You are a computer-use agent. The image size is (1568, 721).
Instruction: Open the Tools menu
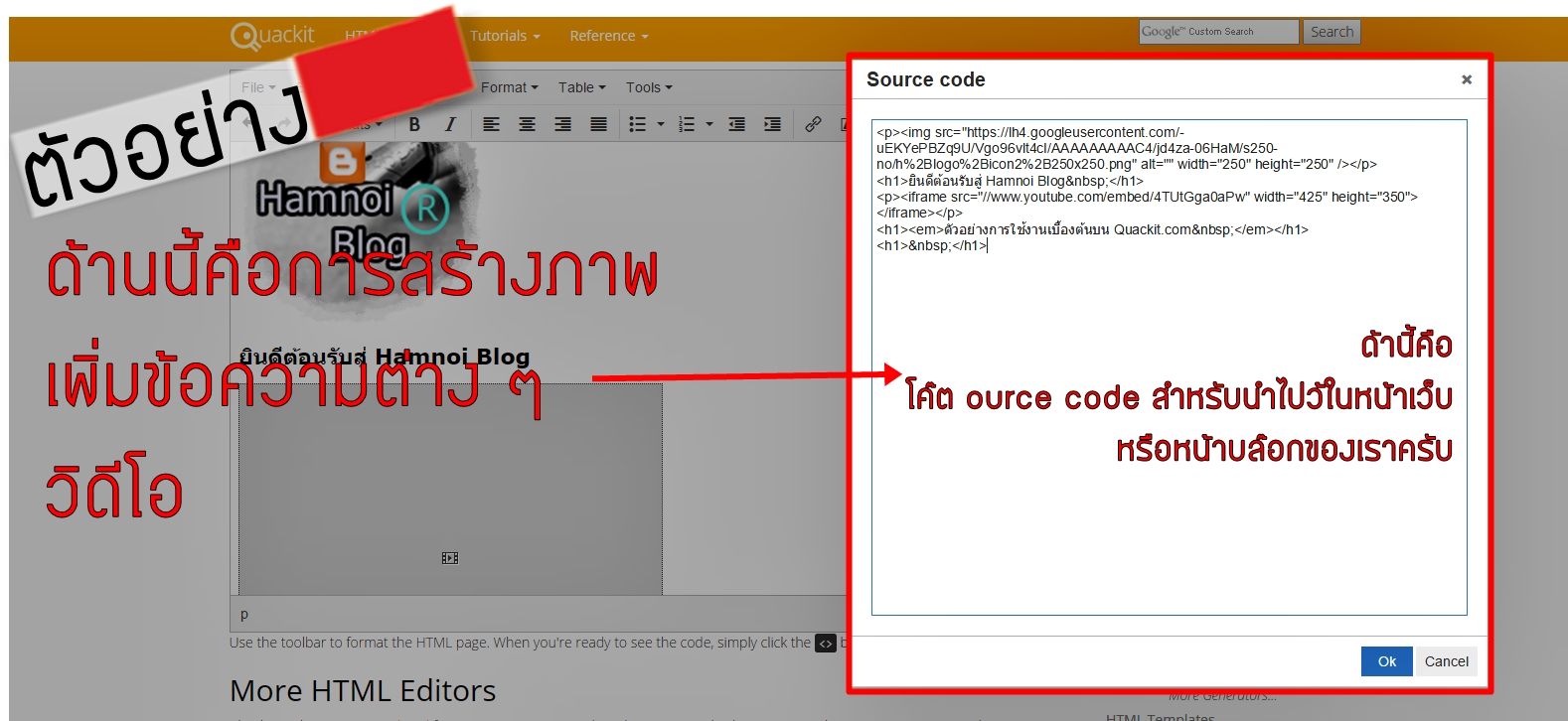click(x=649, y=87)
